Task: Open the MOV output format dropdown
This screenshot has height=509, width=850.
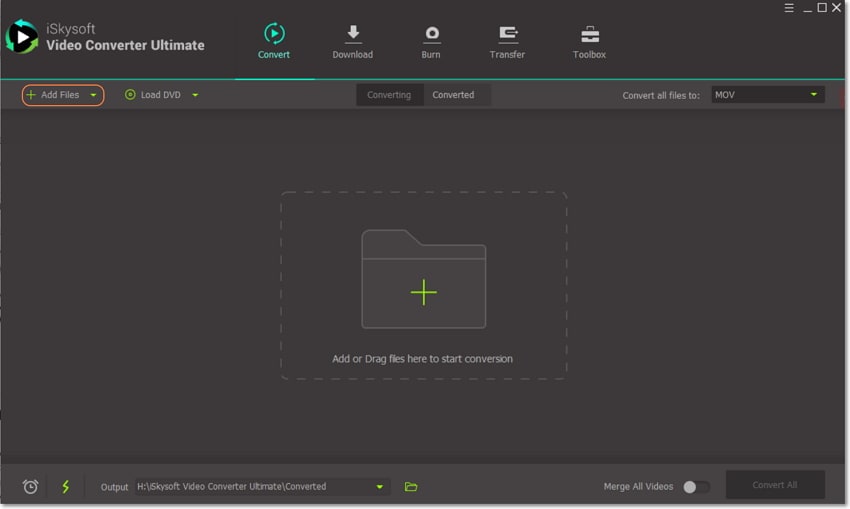Action: [x=768, y=95]
